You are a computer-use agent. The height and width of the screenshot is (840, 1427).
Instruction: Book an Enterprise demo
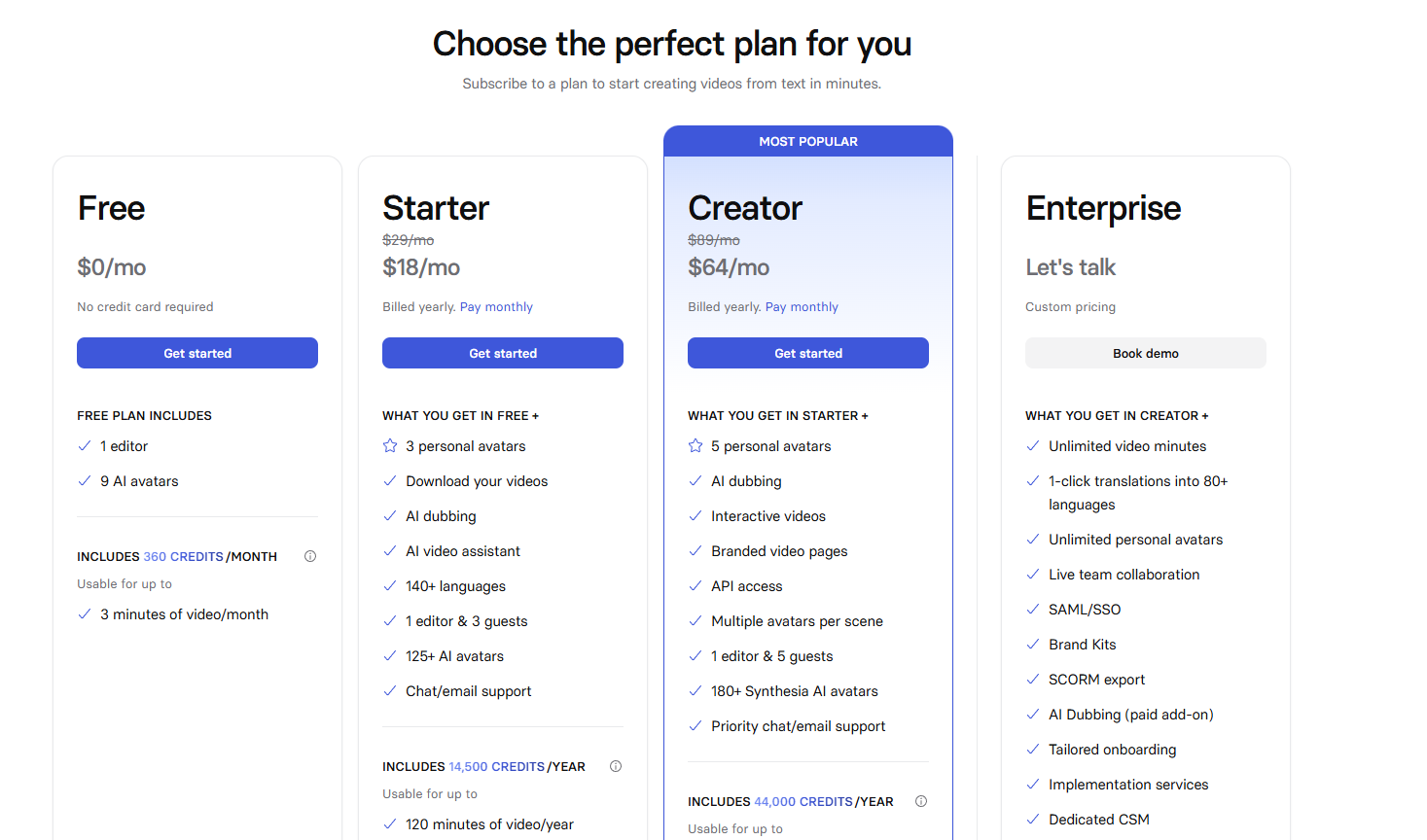pos(1146,353)
